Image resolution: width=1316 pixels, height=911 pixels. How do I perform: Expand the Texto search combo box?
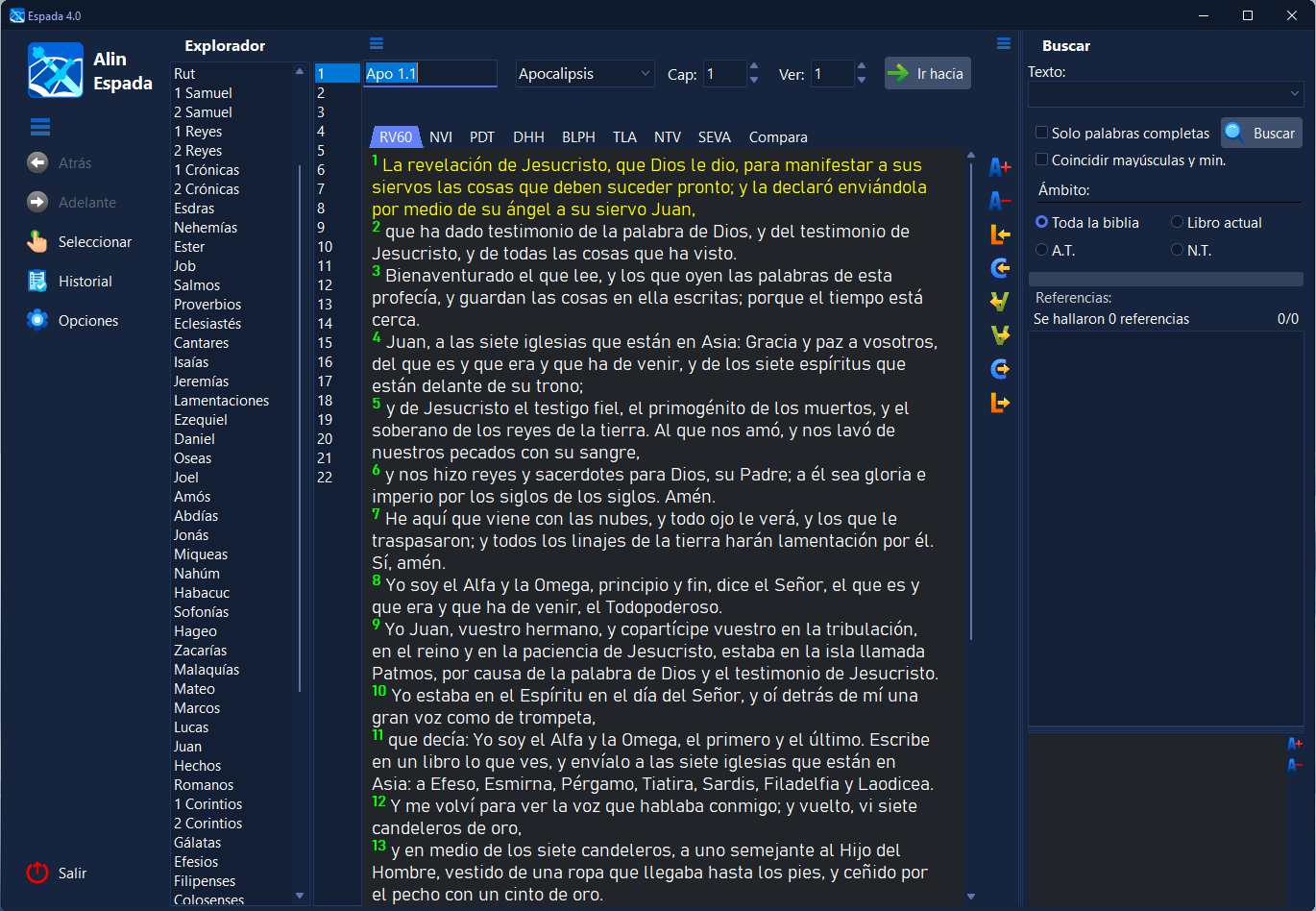pyautogui.click(x=1294, y=93)
